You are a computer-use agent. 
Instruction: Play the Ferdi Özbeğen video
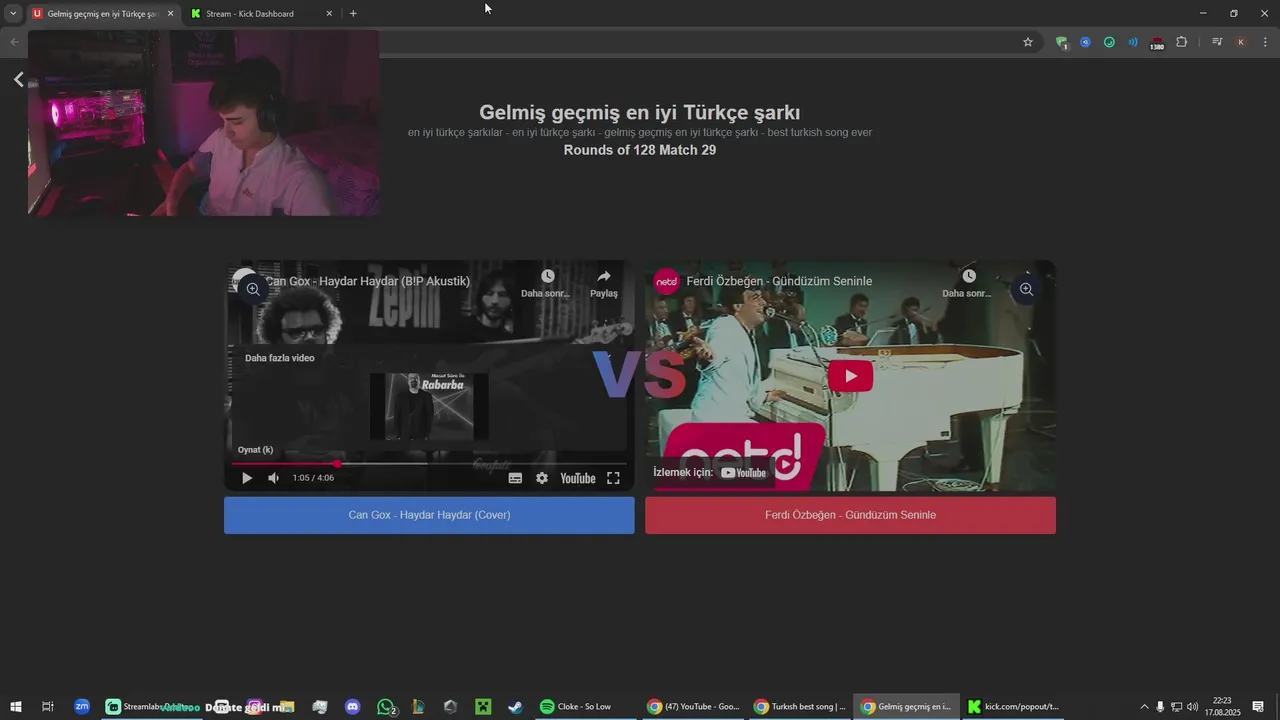(x=850, y=376)
